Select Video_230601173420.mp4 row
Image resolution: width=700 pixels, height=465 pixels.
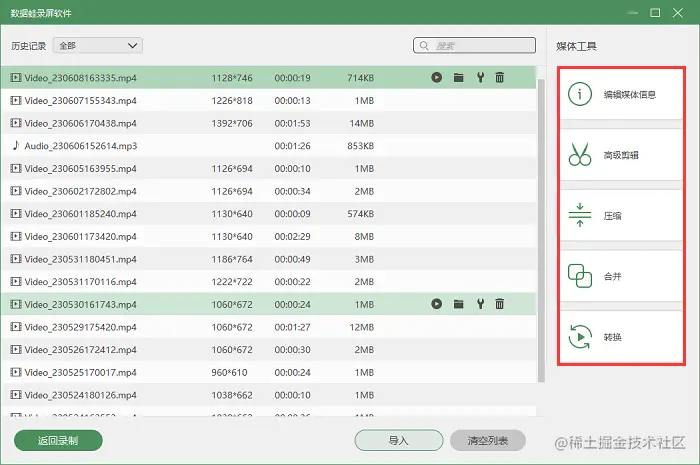click(269, 237)
